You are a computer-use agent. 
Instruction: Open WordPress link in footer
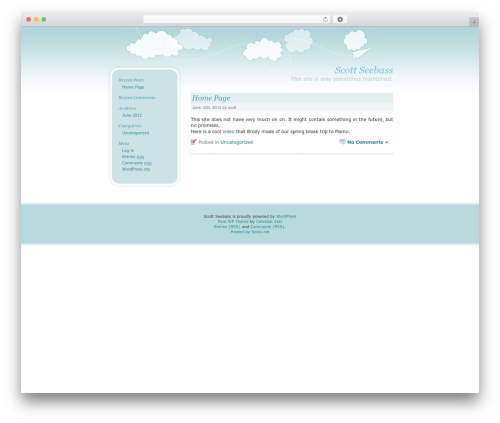click(286, 216)
